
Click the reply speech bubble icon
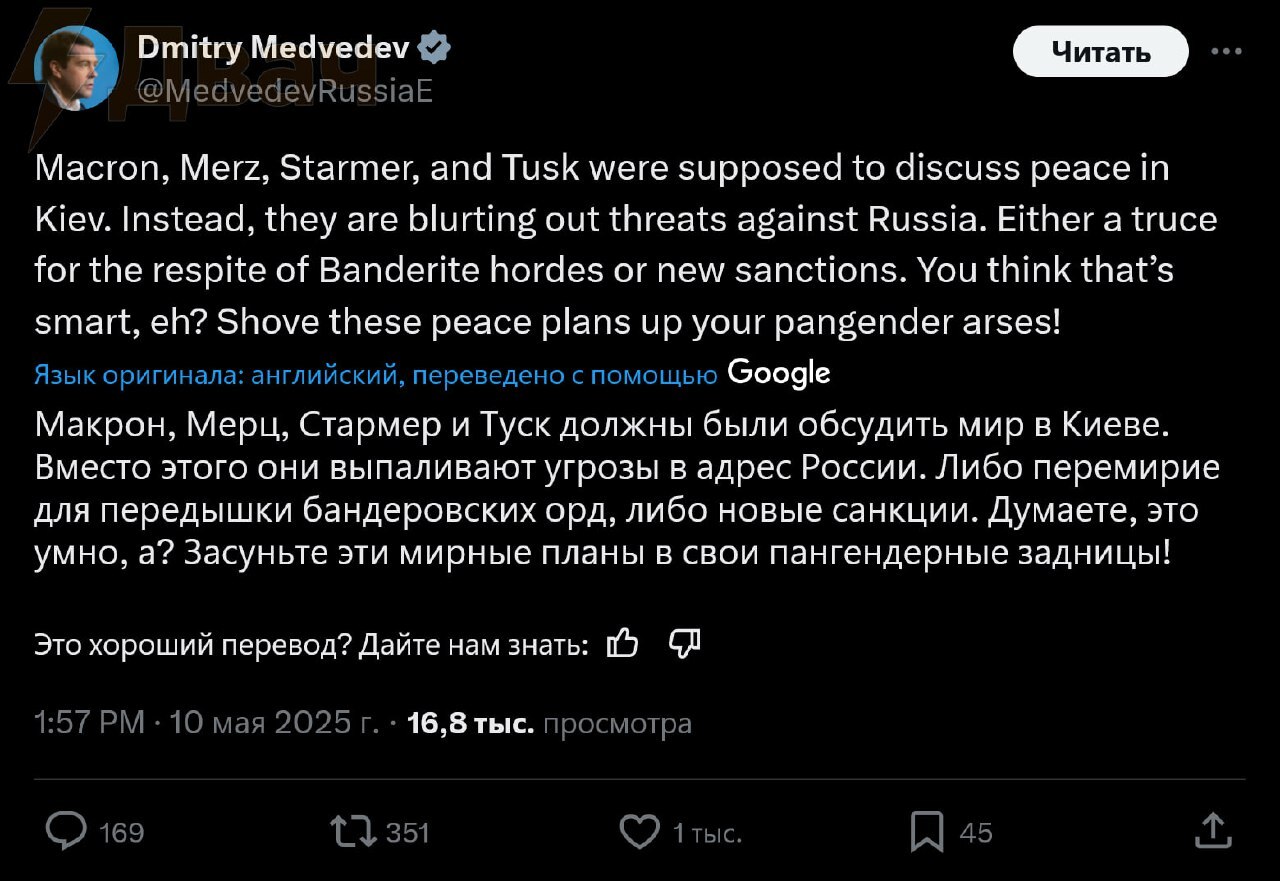pyautogui.click(x=68, y=831)
